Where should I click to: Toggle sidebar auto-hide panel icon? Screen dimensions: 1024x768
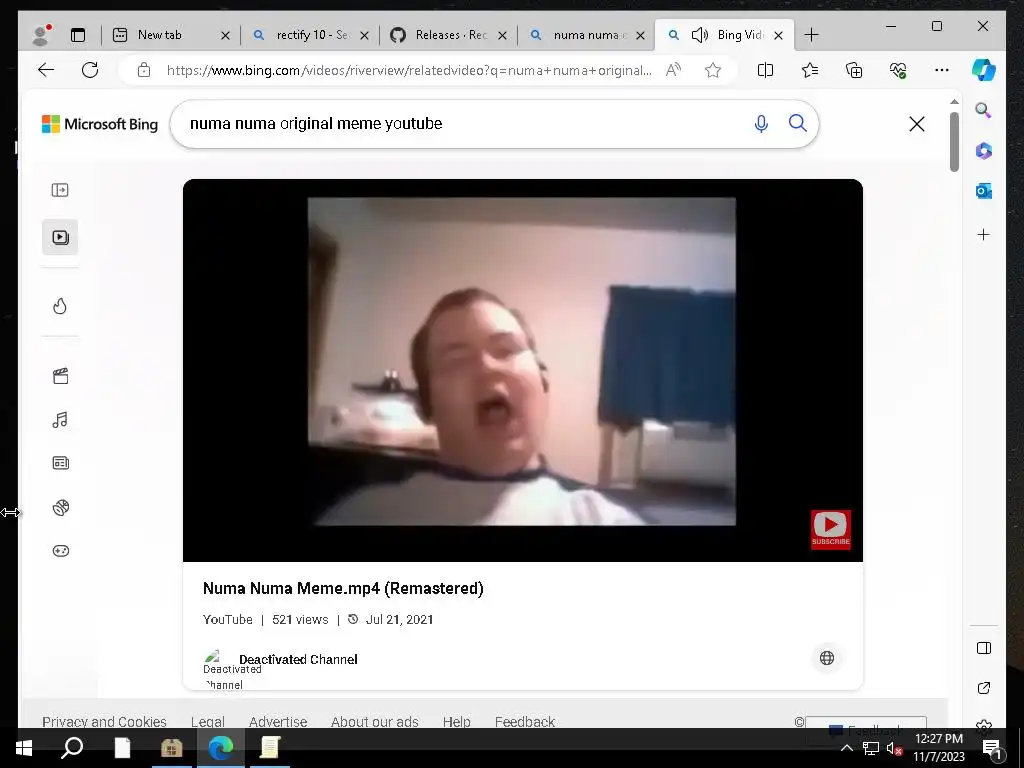pyautogui.click(x=984, y=648)
